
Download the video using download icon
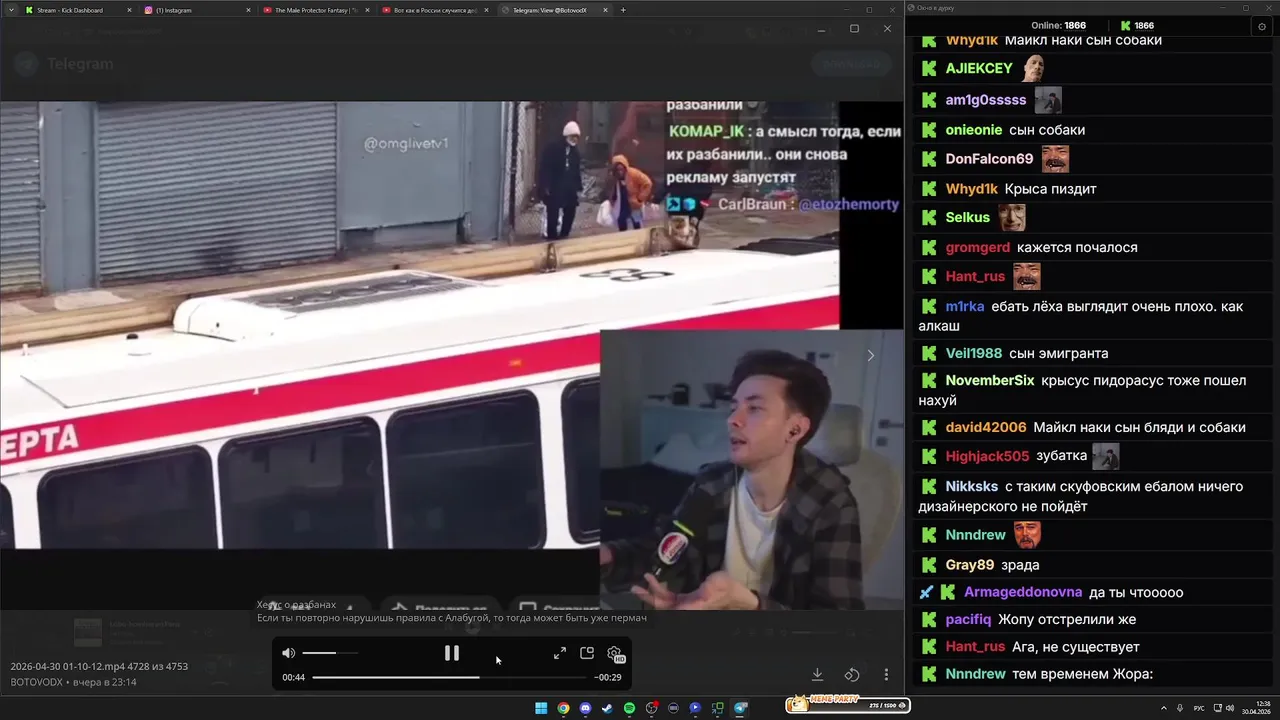pos(817,675)
